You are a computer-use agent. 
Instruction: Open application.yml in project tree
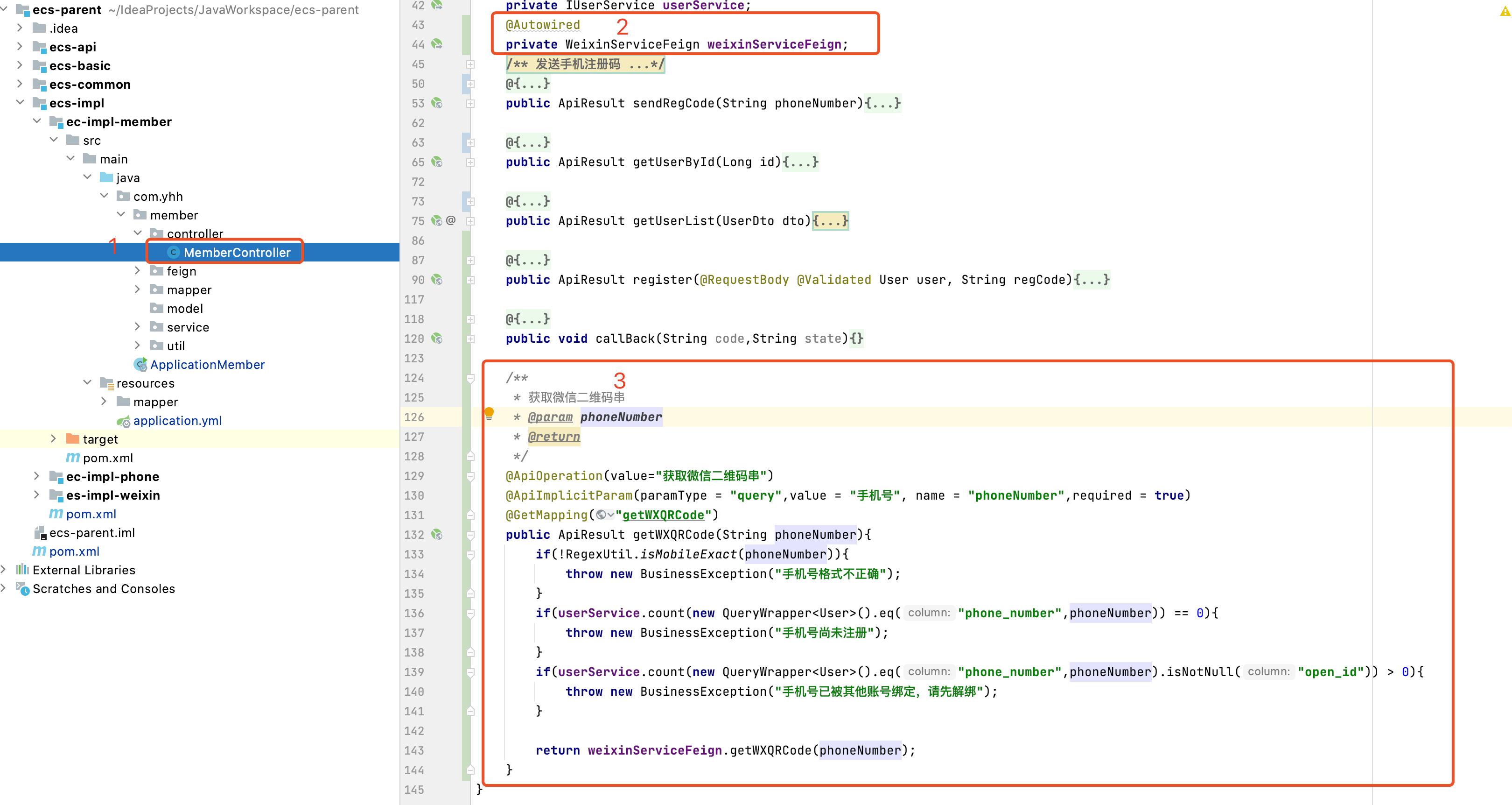177,420
